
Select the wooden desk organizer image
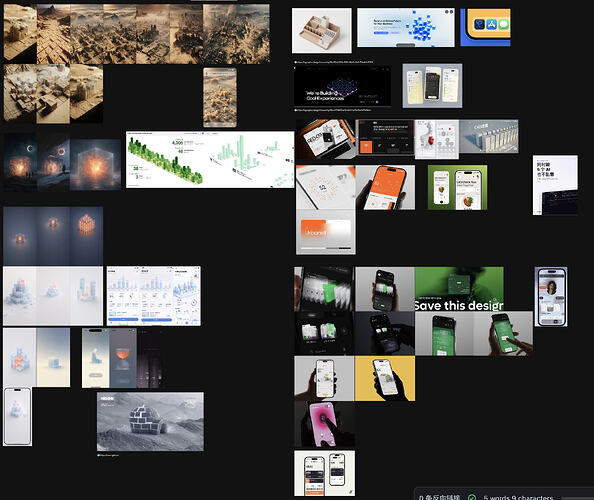tap(322, 31)
